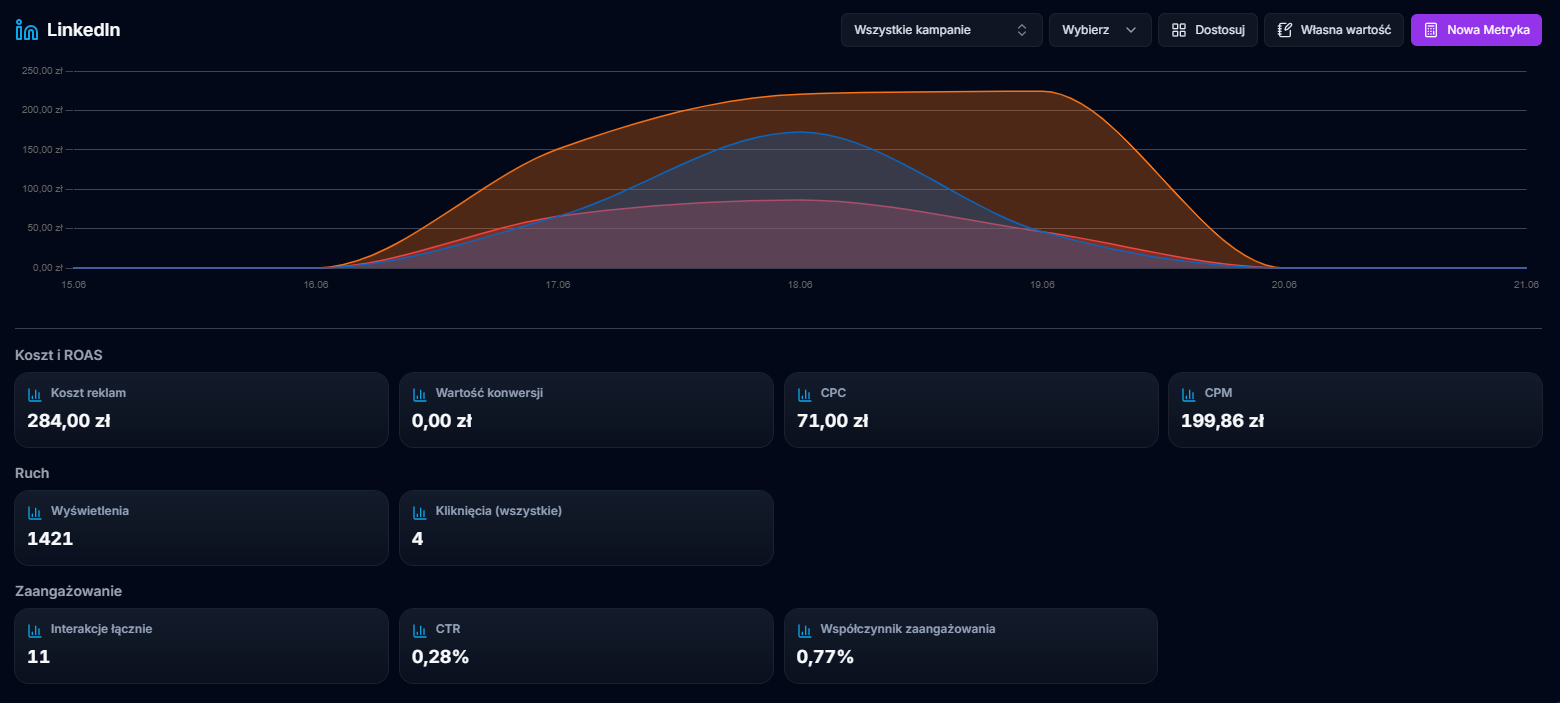
Task: Click the 18.06 date marker on chart
Action: point(800,285)
